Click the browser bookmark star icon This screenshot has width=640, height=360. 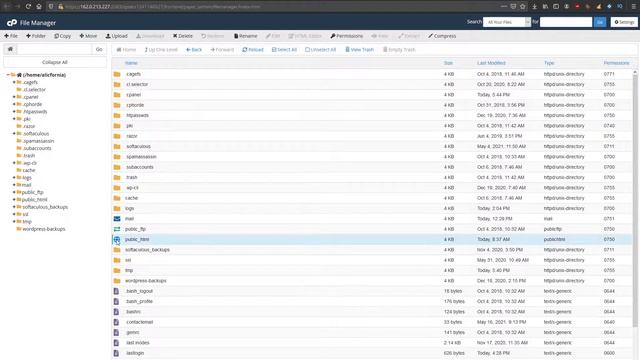coord(523,6)
